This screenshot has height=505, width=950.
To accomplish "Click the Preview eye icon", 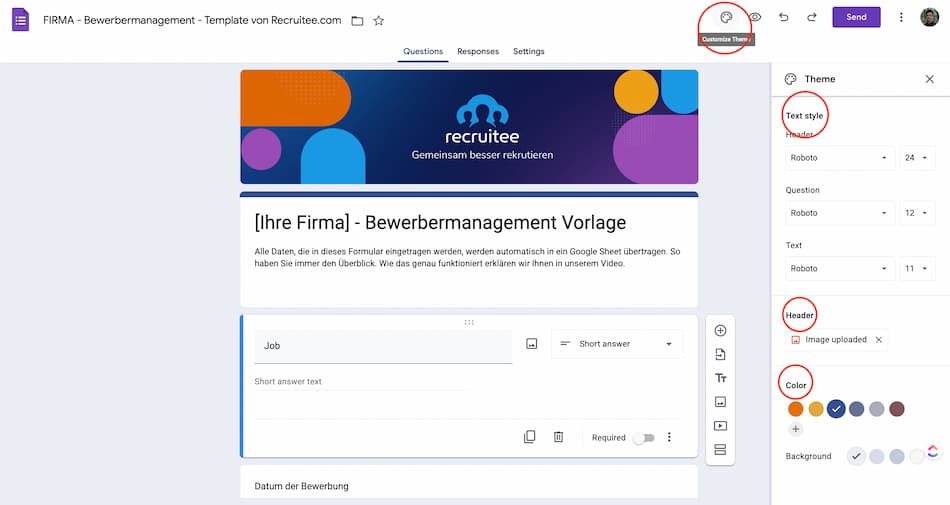I will pos(756,17).
